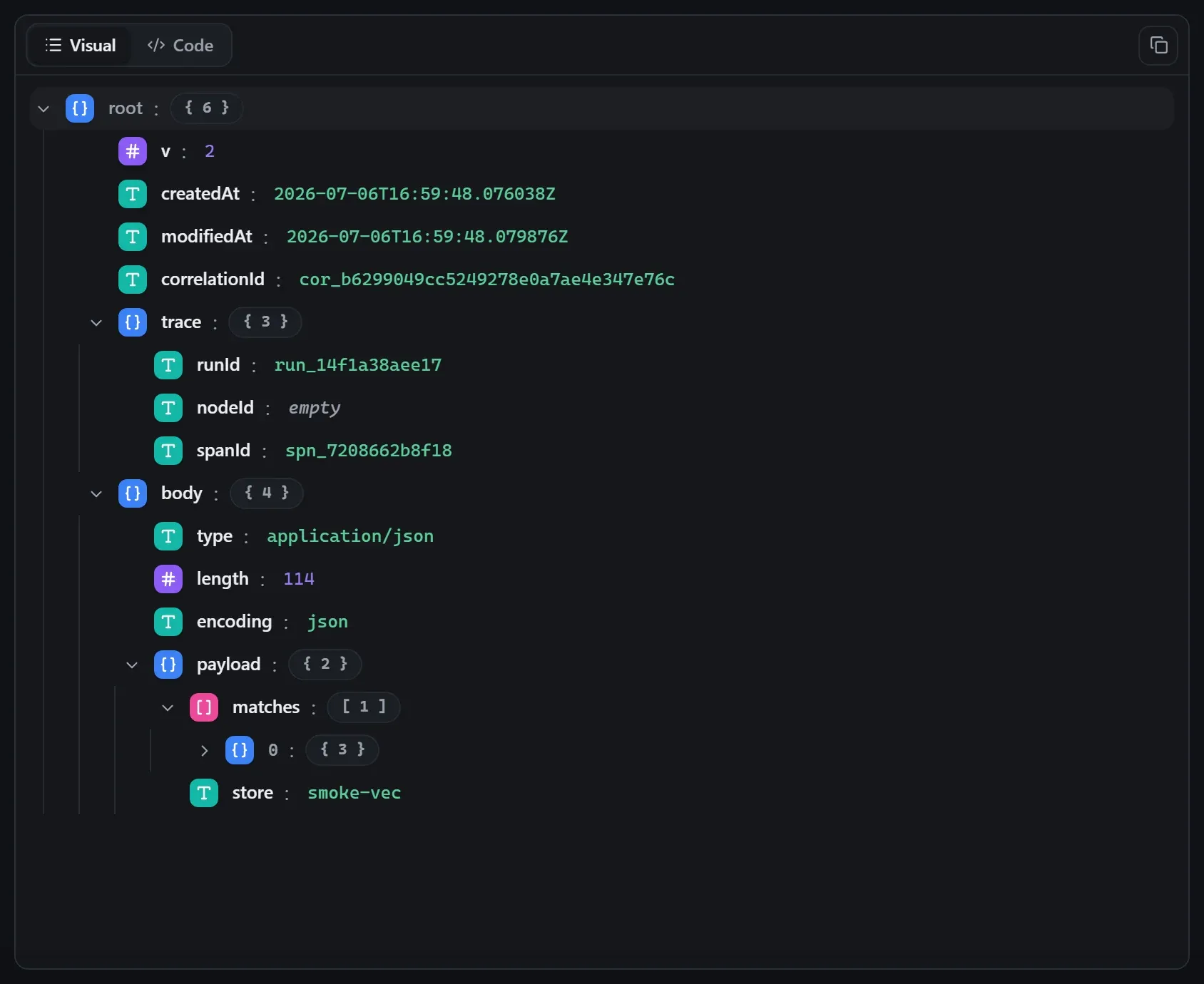Select the type value application/json
1204x984 pixels.
click(350, 536)
